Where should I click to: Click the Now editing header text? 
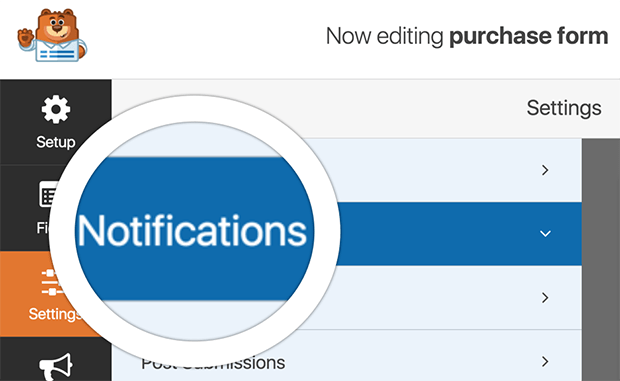384,36
